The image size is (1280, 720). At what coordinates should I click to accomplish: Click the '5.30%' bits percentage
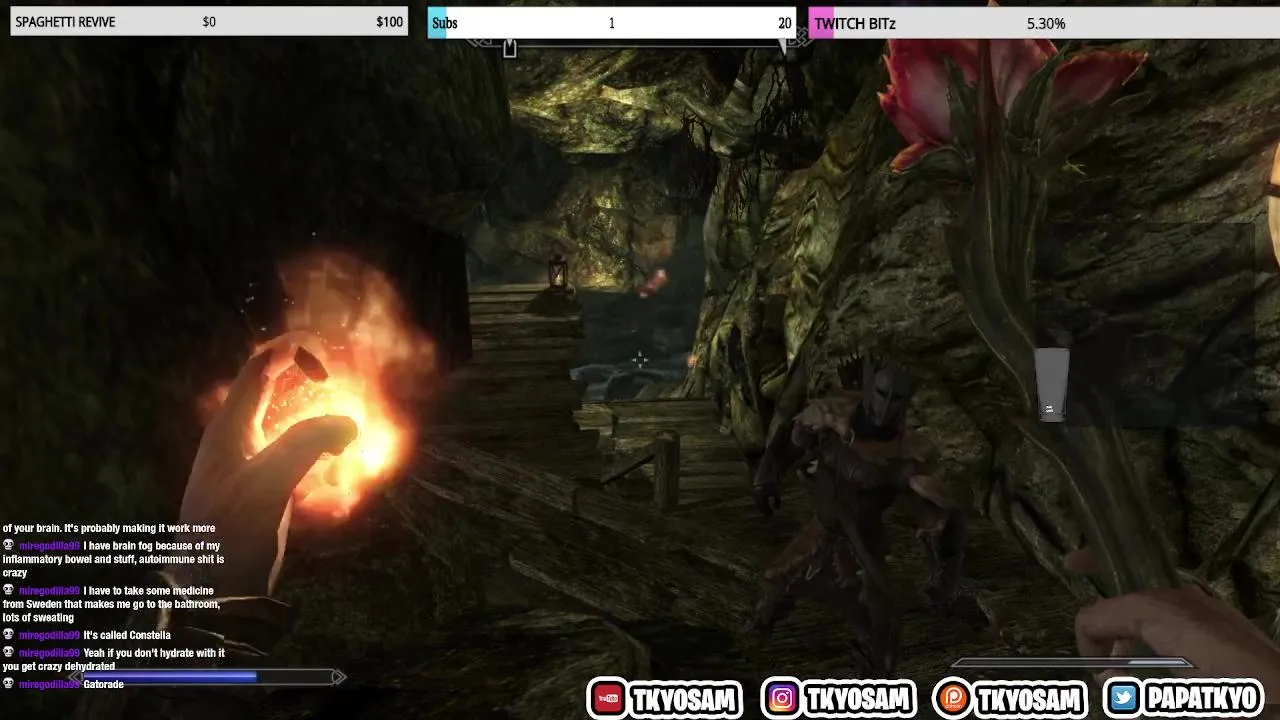[x=1046, y=23]
